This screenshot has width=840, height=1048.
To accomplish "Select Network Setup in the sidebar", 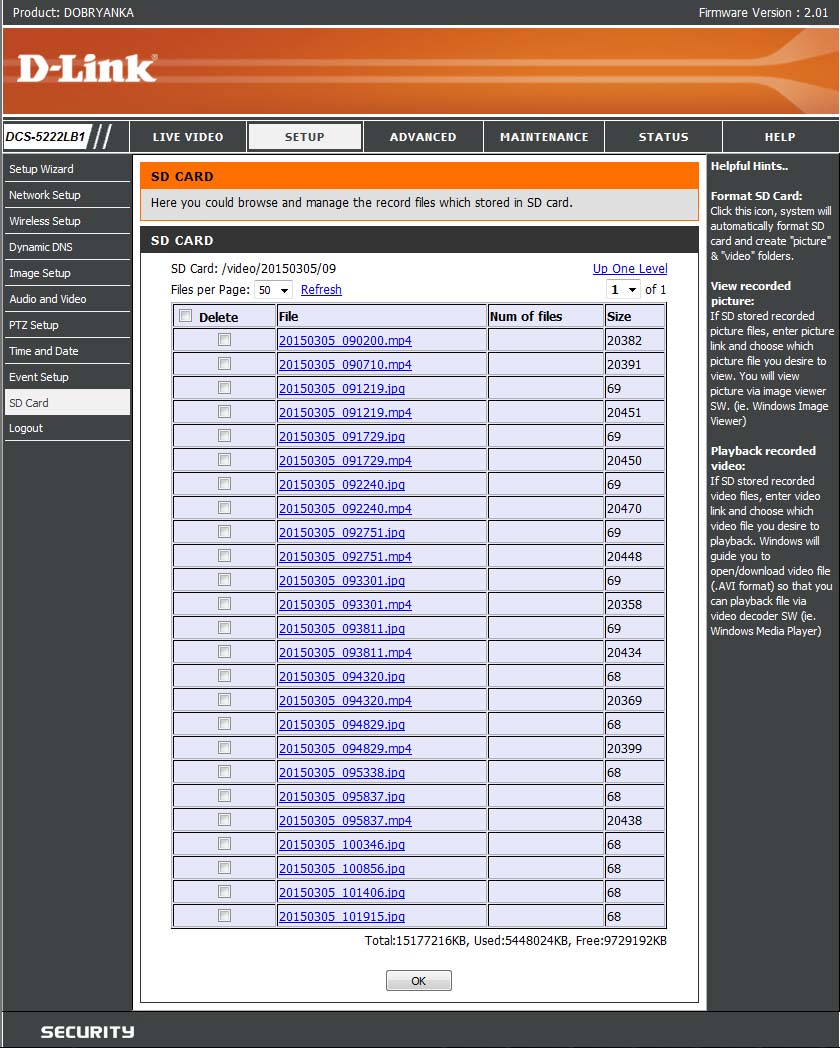I will point(45,195).
